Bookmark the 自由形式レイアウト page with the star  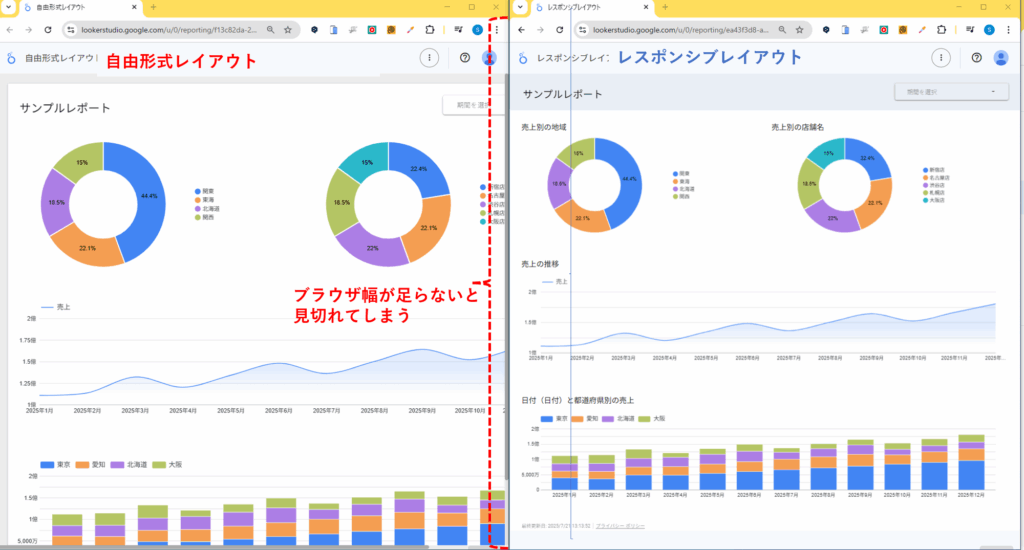tap(287, 30)
